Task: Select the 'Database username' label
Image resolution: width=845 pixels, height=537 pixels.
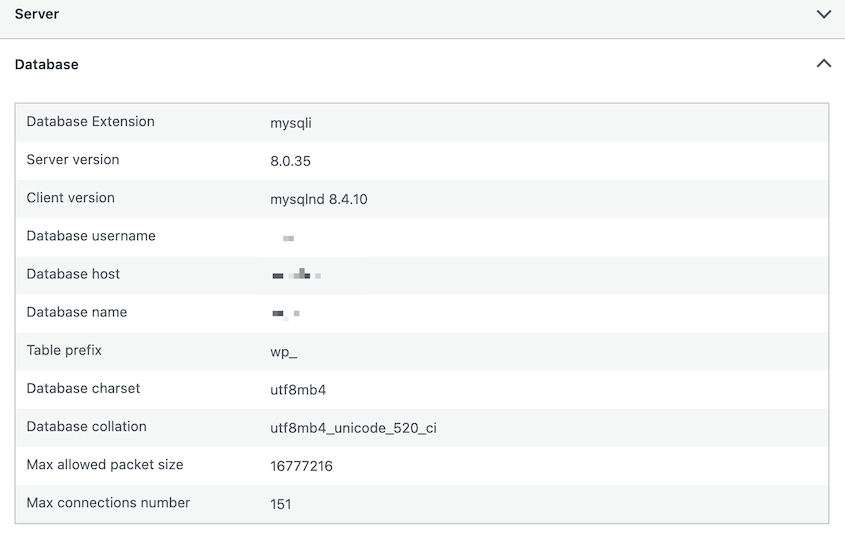Action: 91,236
